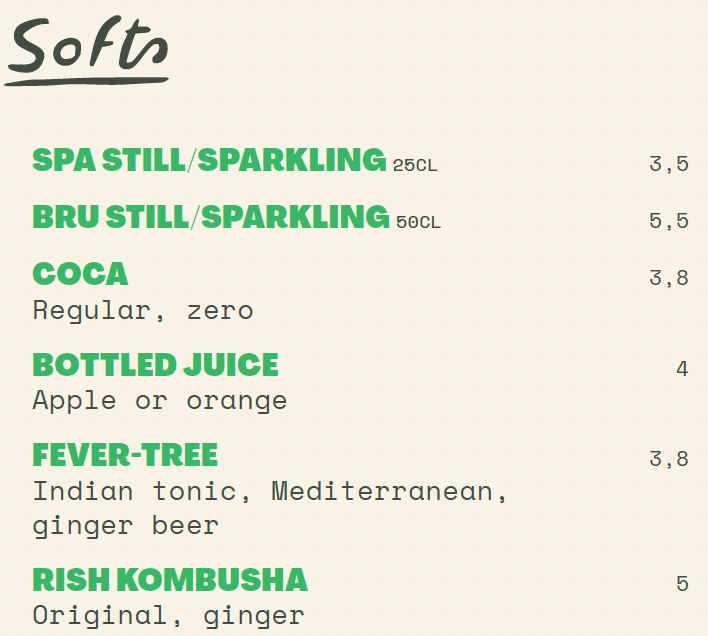
Task: Click the 50CL size label
Action: pyautogui.click(x=418, y=223)
